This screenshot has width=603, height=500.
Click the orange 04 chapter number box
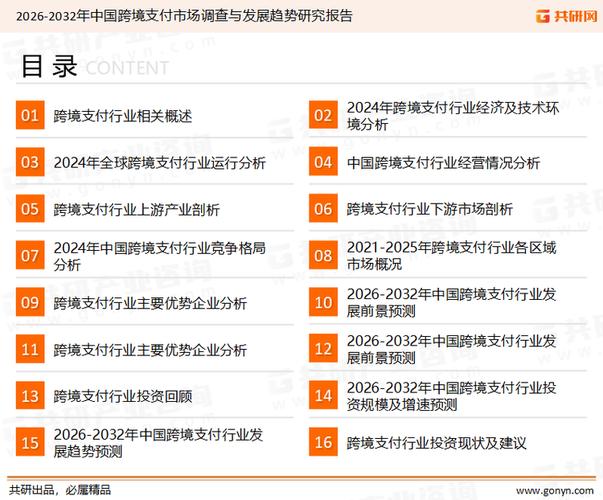(x=323, y=162)
